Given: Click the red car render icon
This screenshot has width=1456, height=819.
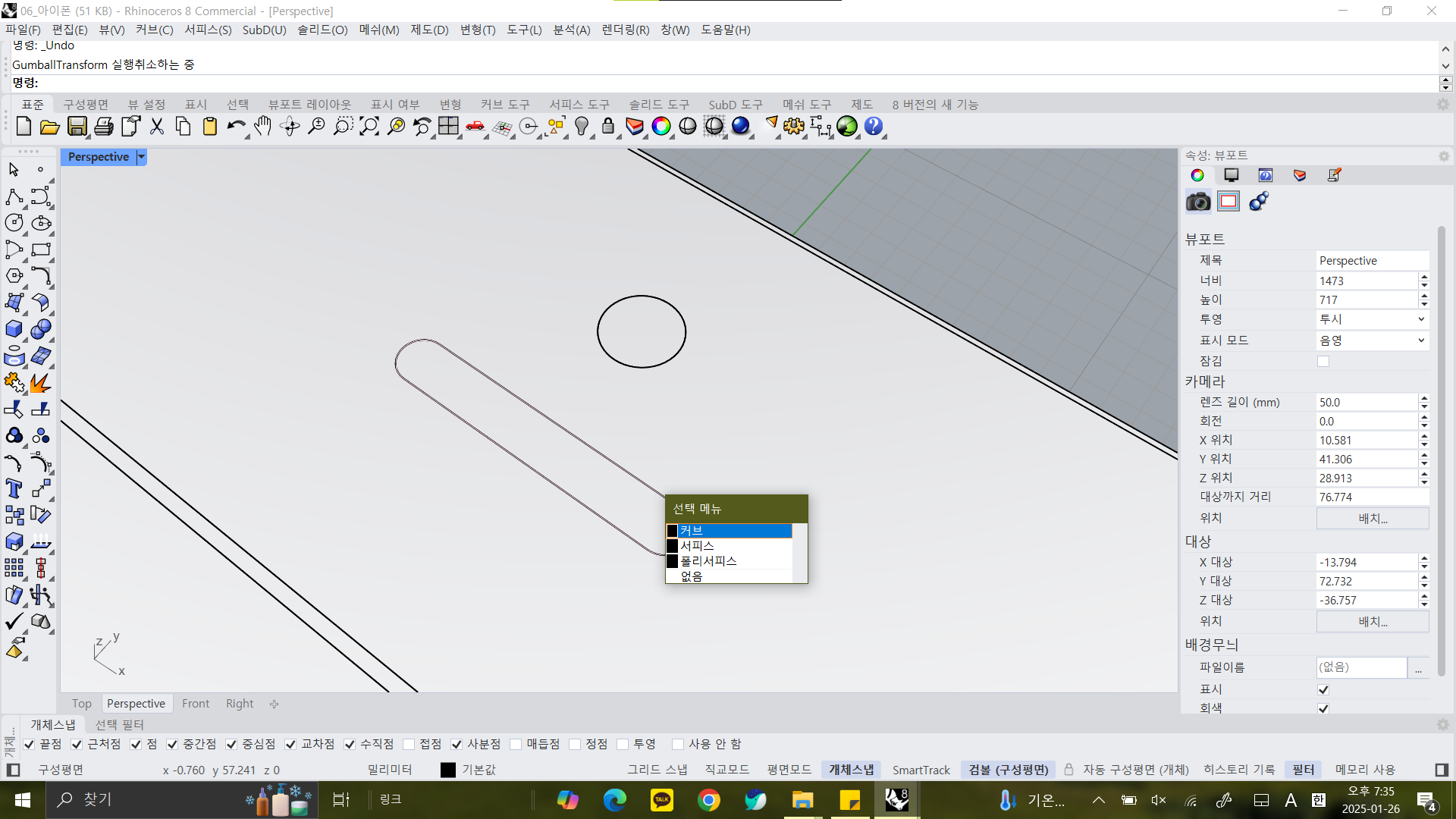Looking at the screenshot, I should [475, 127].
